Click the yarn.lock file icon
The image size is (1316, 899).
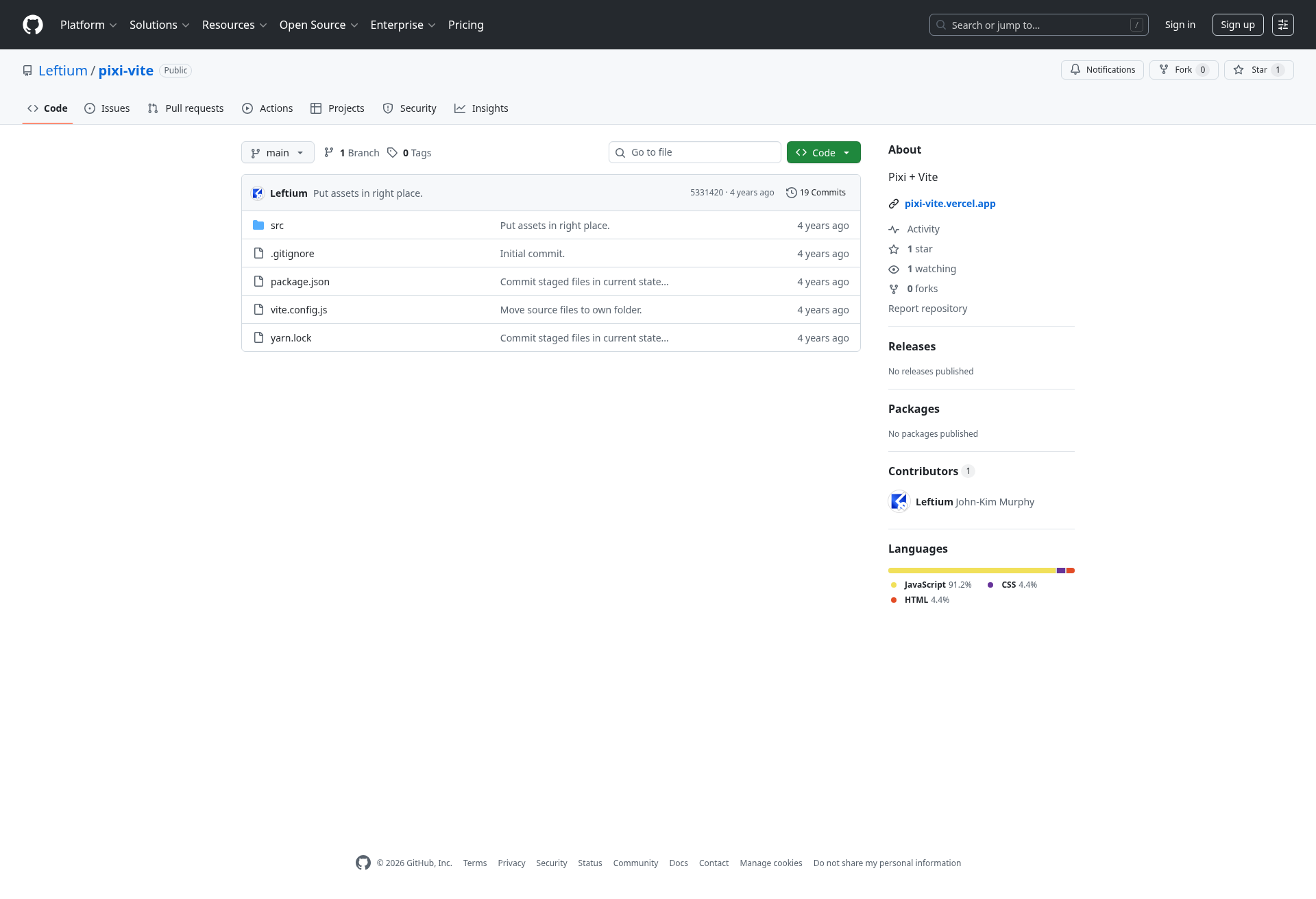coord(258,337)
